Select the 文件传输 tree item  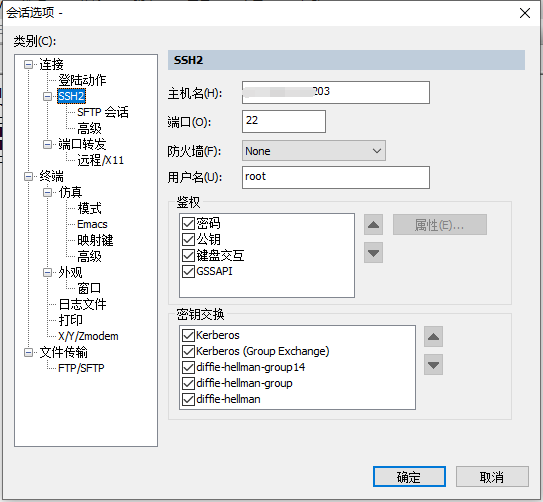[63, 352]
